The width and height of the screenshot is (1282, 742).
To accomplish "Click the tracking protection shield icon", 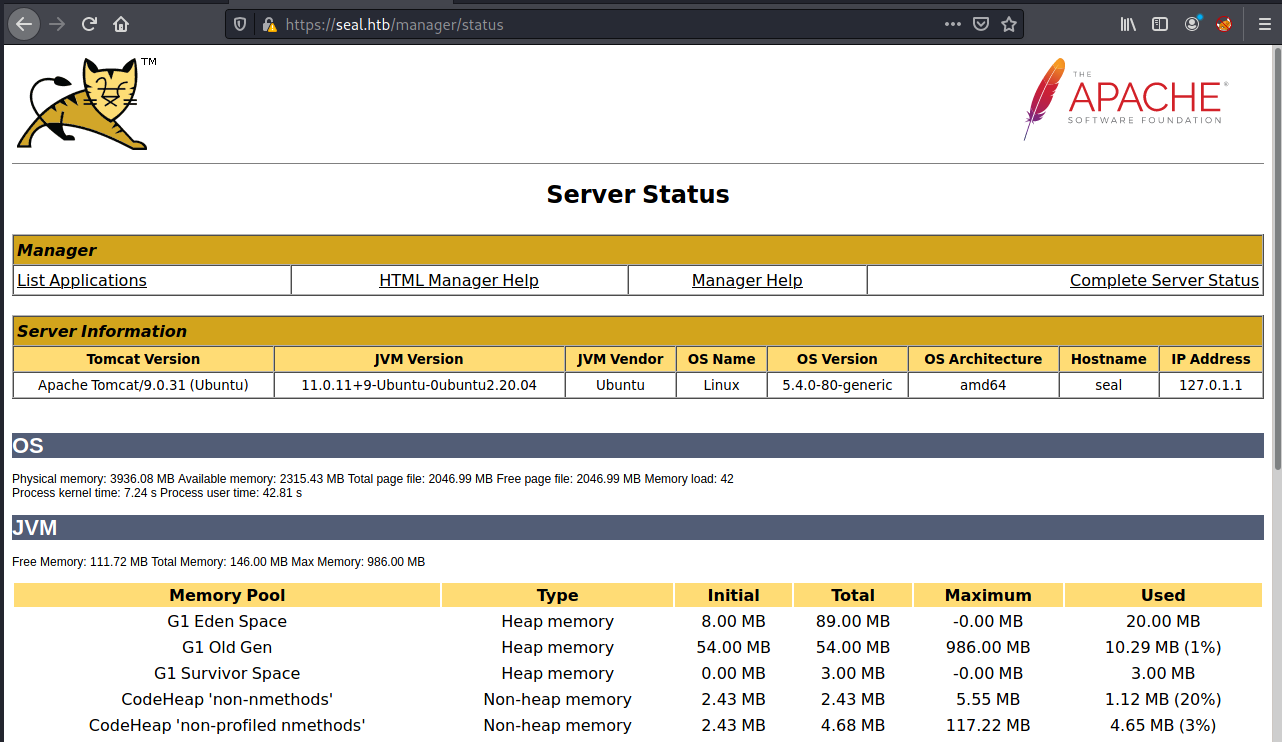I will tap(240, 24).
